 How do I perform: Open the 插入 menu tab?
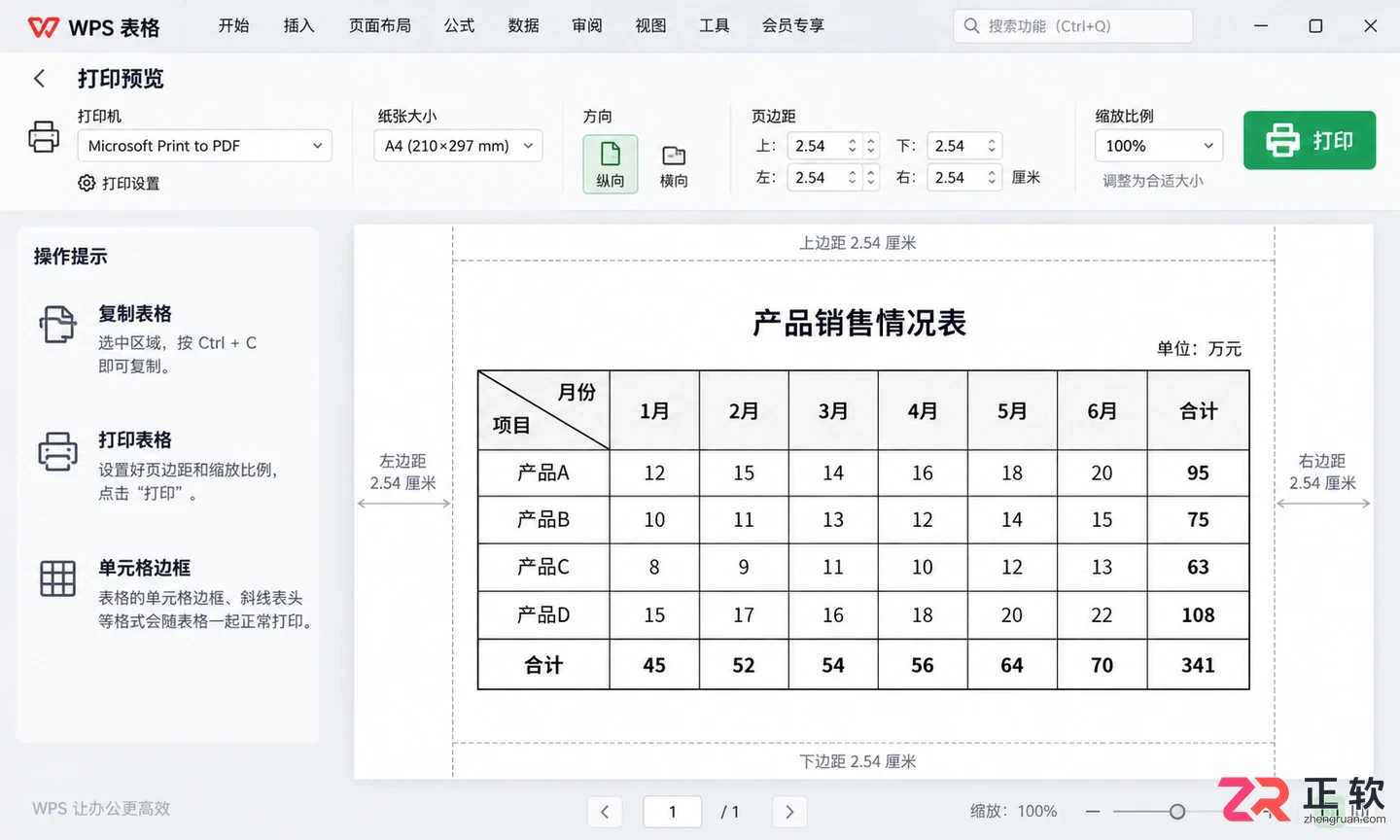coord(298,26)
